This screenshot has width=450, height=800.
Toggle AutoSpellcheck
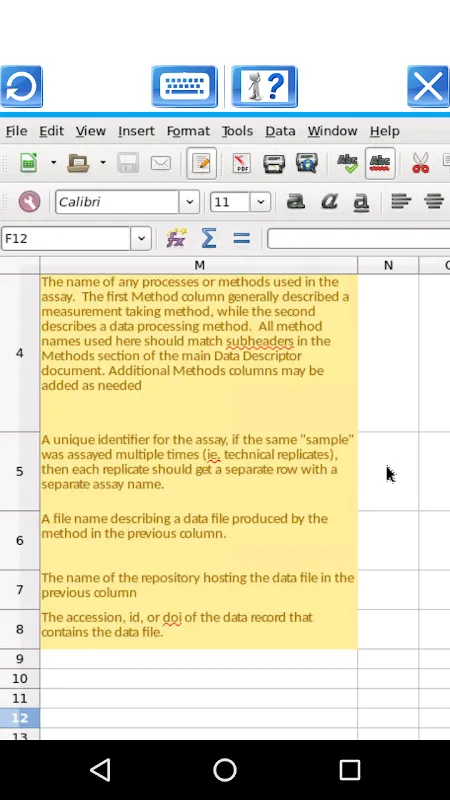tap(380, 163)
